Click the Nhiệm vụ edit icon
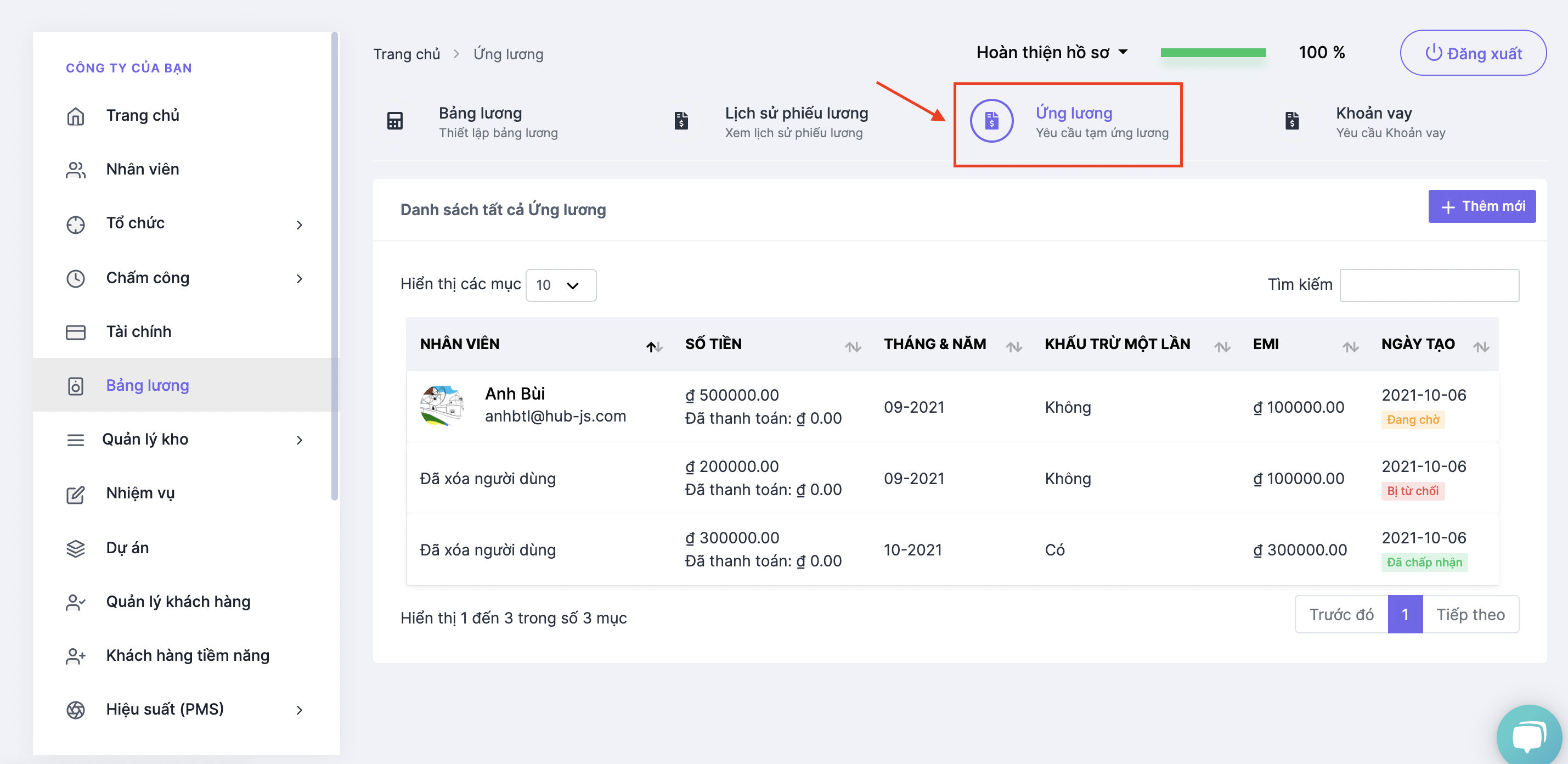The image size is (1568, 764). coord(76,494)
